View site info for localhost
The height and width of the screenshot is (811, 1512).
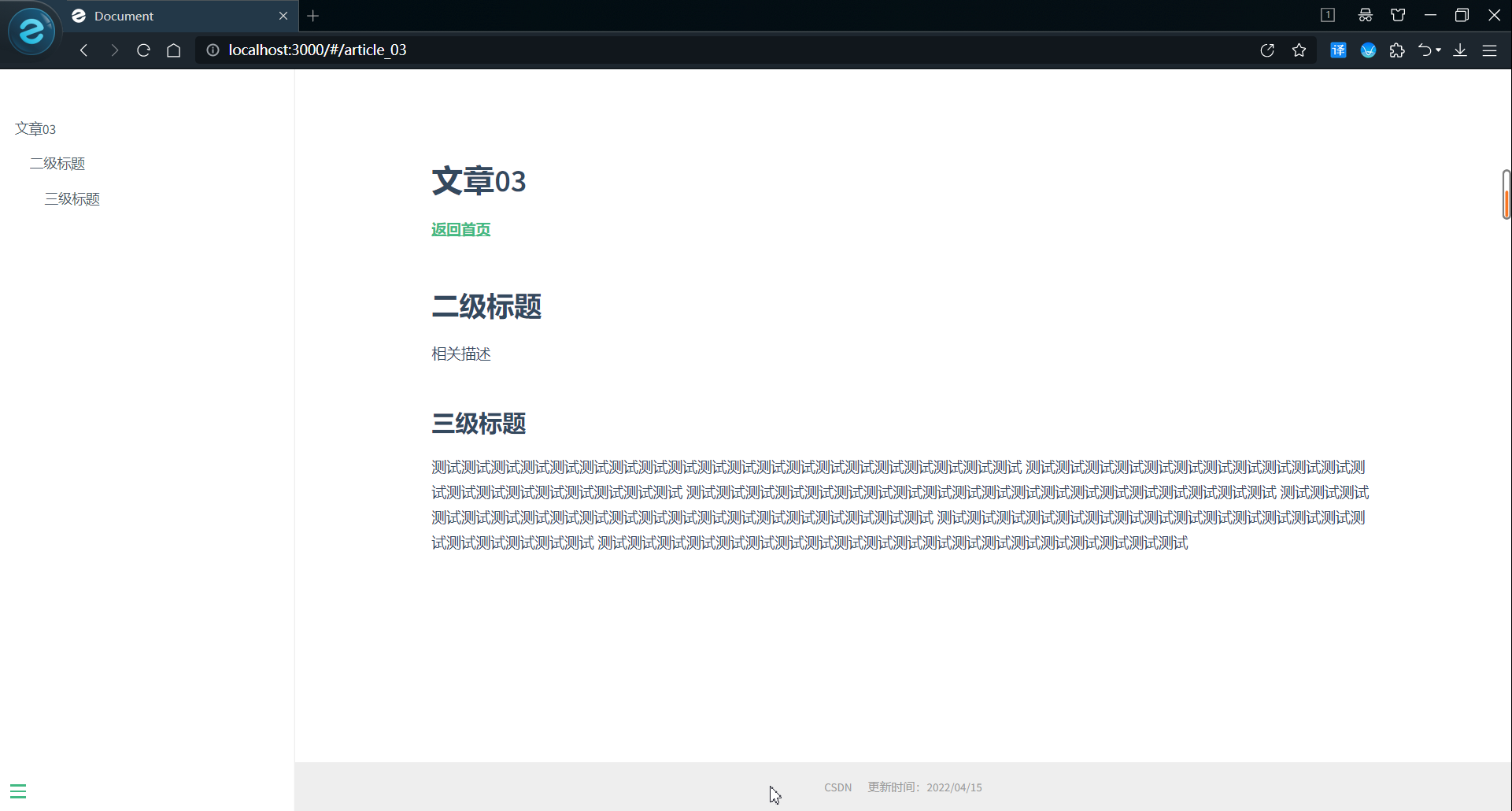point(213,50)
